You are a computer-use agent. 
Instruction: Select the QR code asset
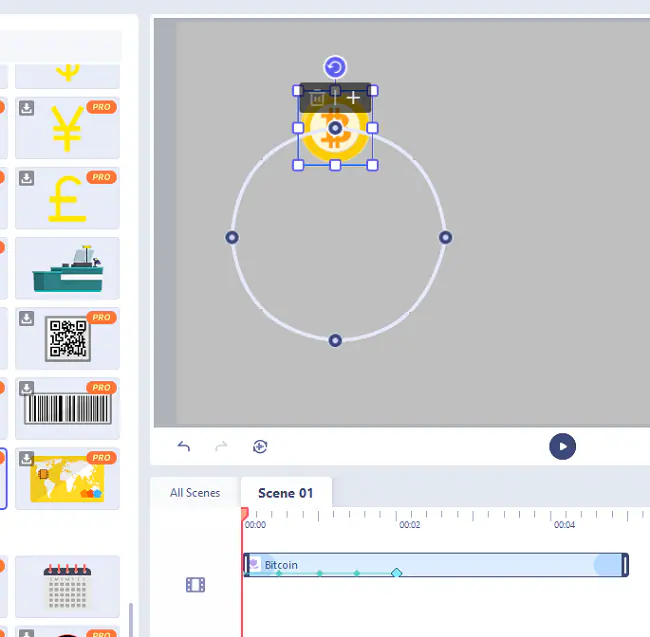(x=67, y=338)
